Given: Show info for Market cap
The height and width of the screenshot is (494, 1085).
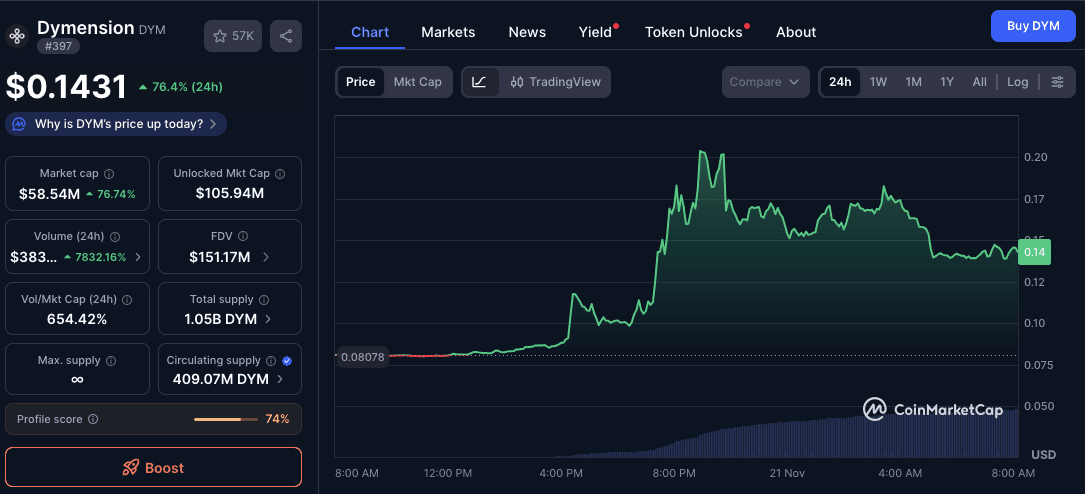Looking at the screenshot, I should click(109, 174).
